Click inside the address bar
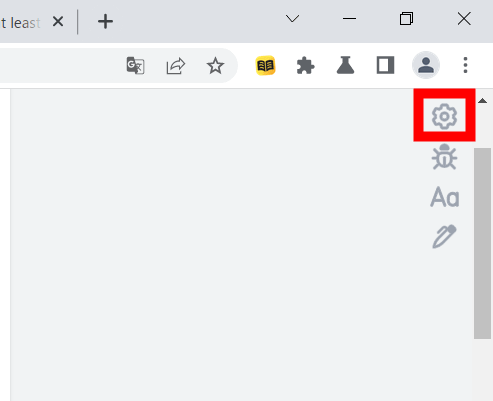 click(60, 65)
